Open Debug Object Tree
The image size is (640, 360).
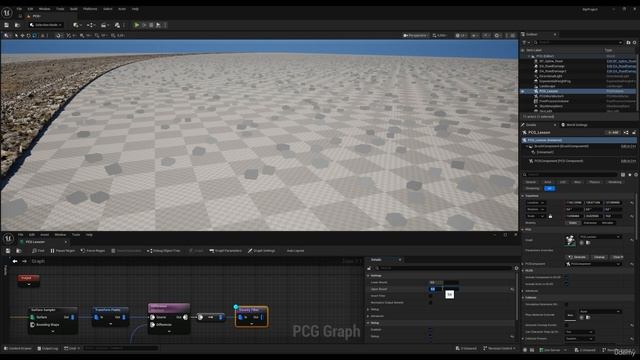pos(163,251)
